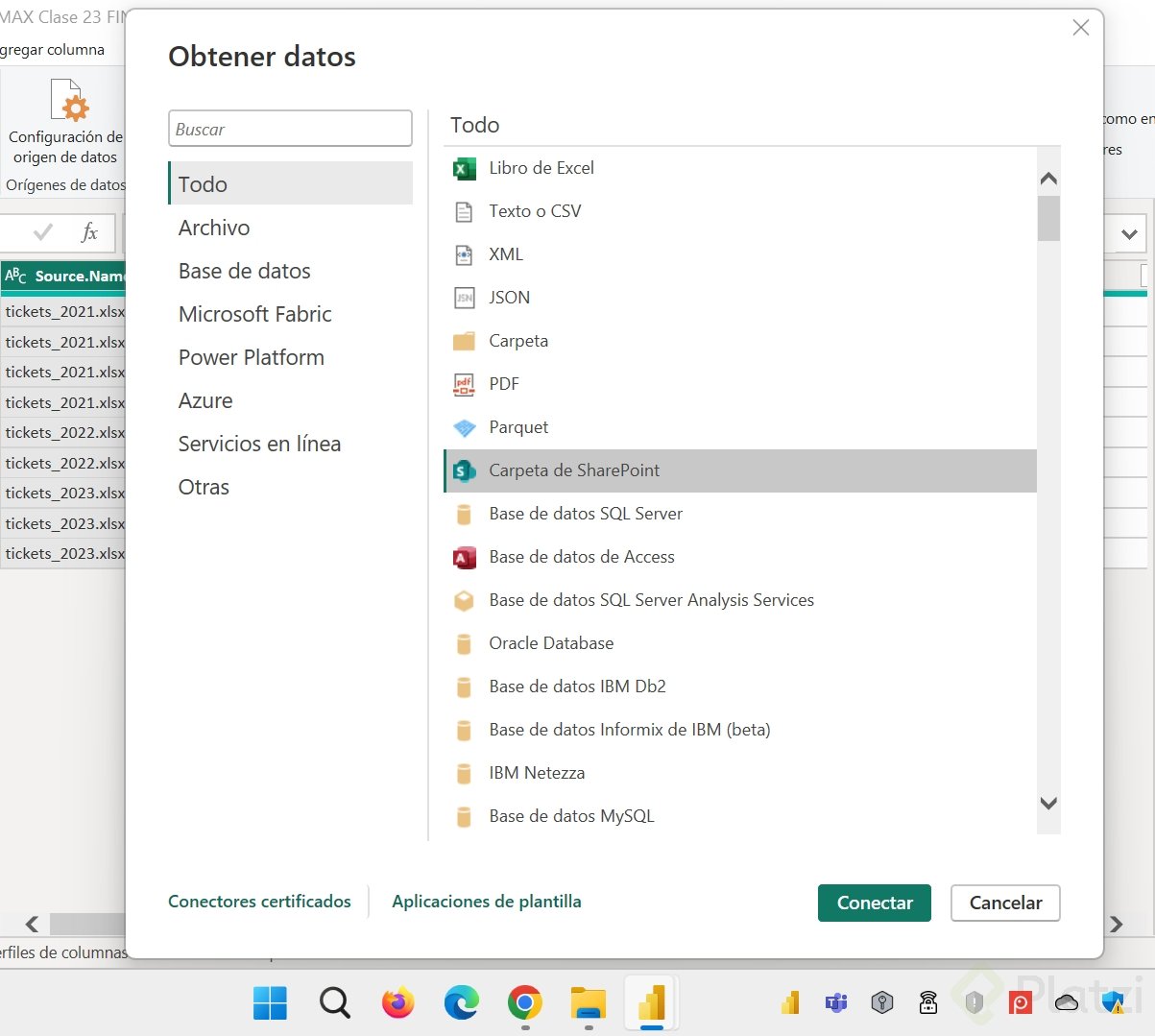Click the Buscar search field

290,129
